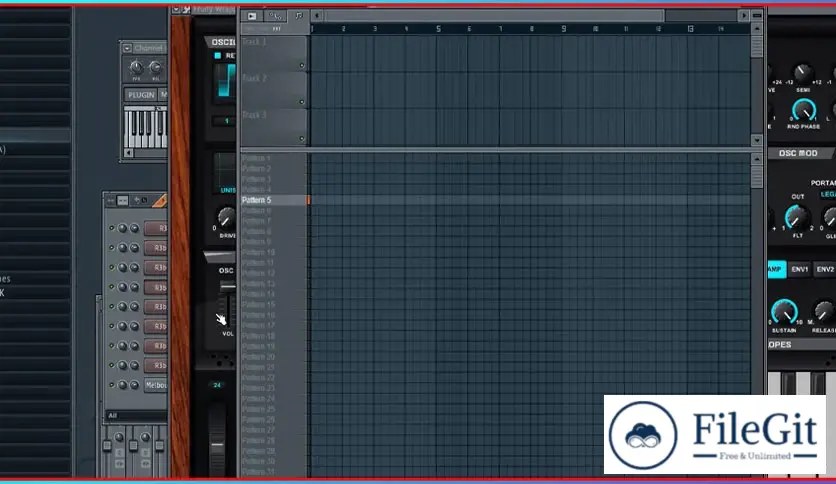This screenshot has width=836, height=484.
Task: Click the DRIVE knob on the synth
Action: tap(226, 217)
